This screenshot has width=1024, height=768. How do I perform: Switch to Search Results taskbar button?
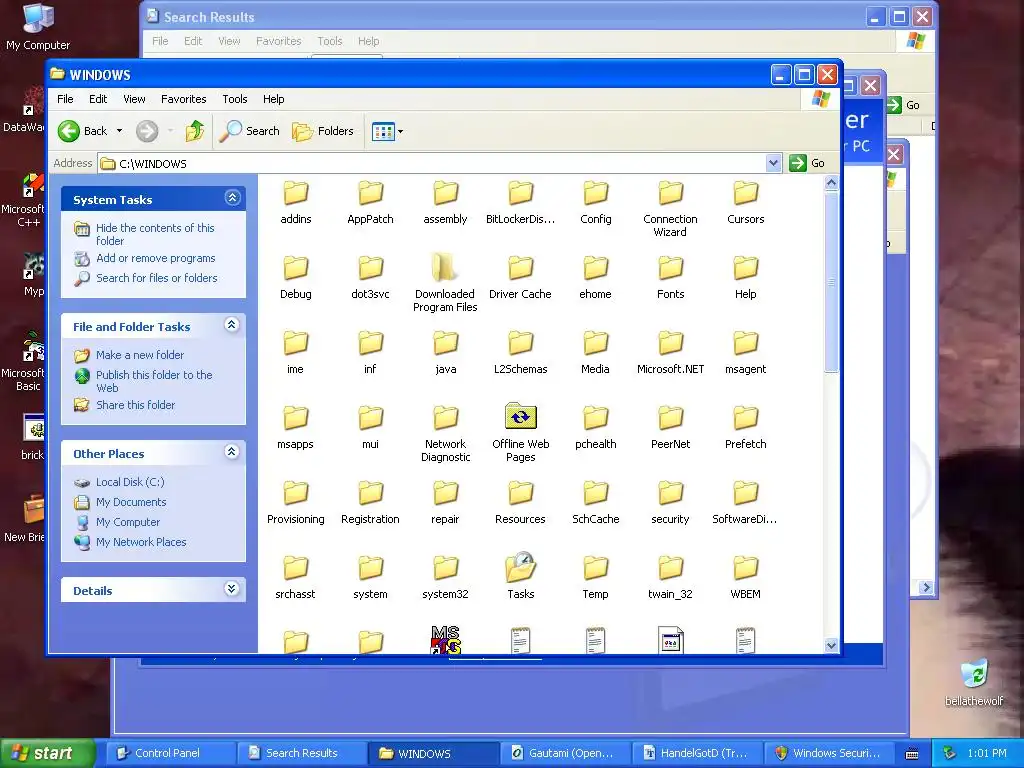click(302, 753)
